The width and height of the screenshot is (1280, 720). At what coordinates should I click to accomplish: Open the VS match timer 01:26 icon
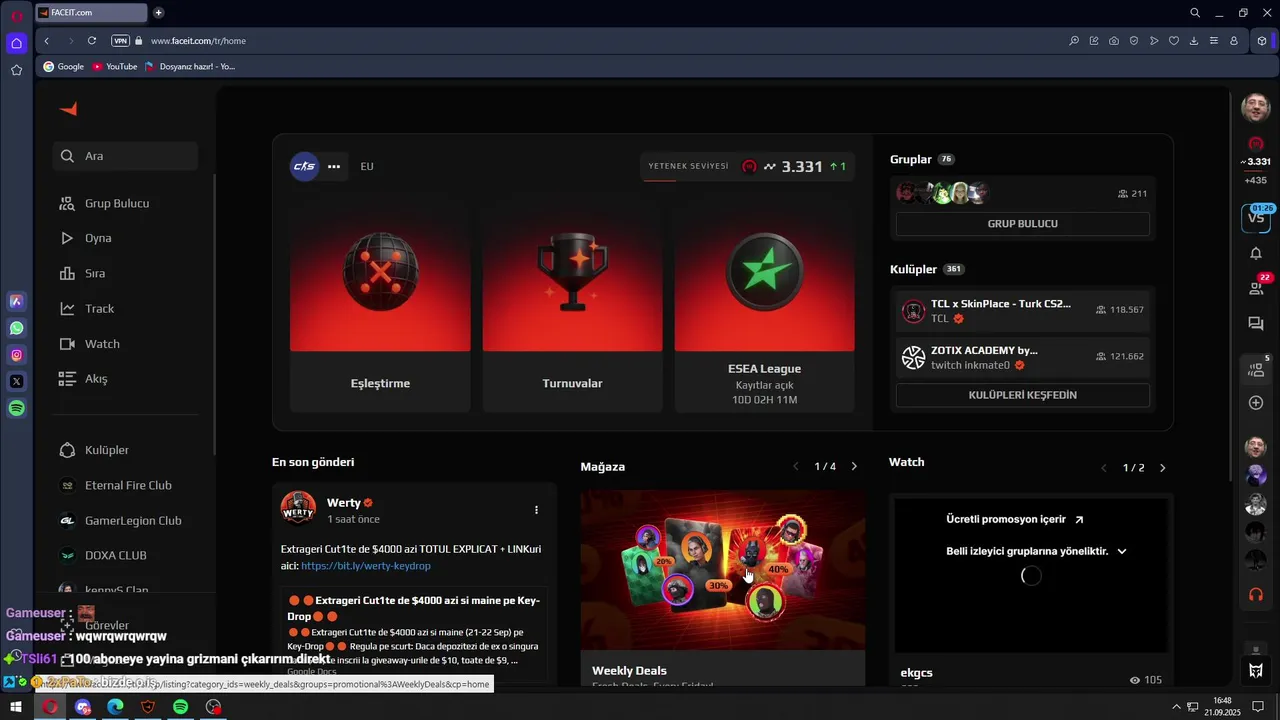1256,216
